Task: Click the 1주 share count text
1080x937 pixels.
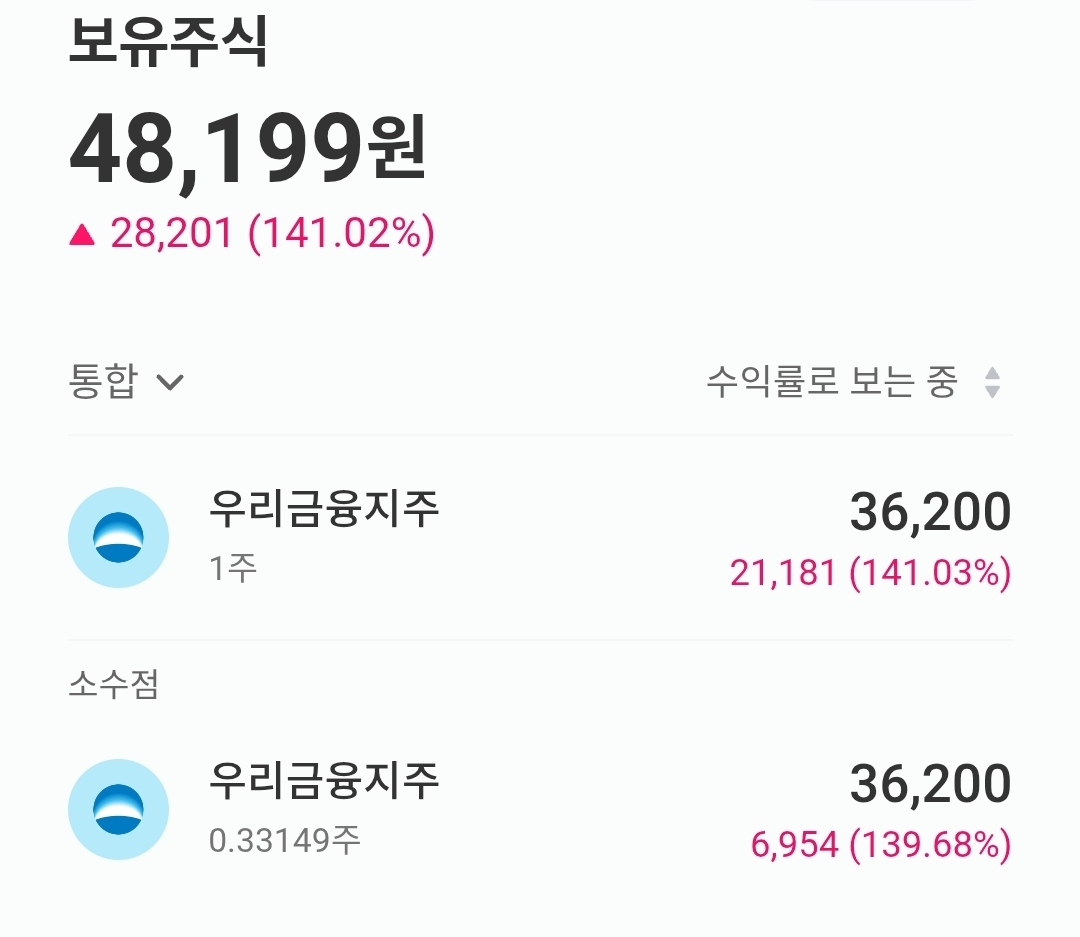Action: tap(233, 567)
